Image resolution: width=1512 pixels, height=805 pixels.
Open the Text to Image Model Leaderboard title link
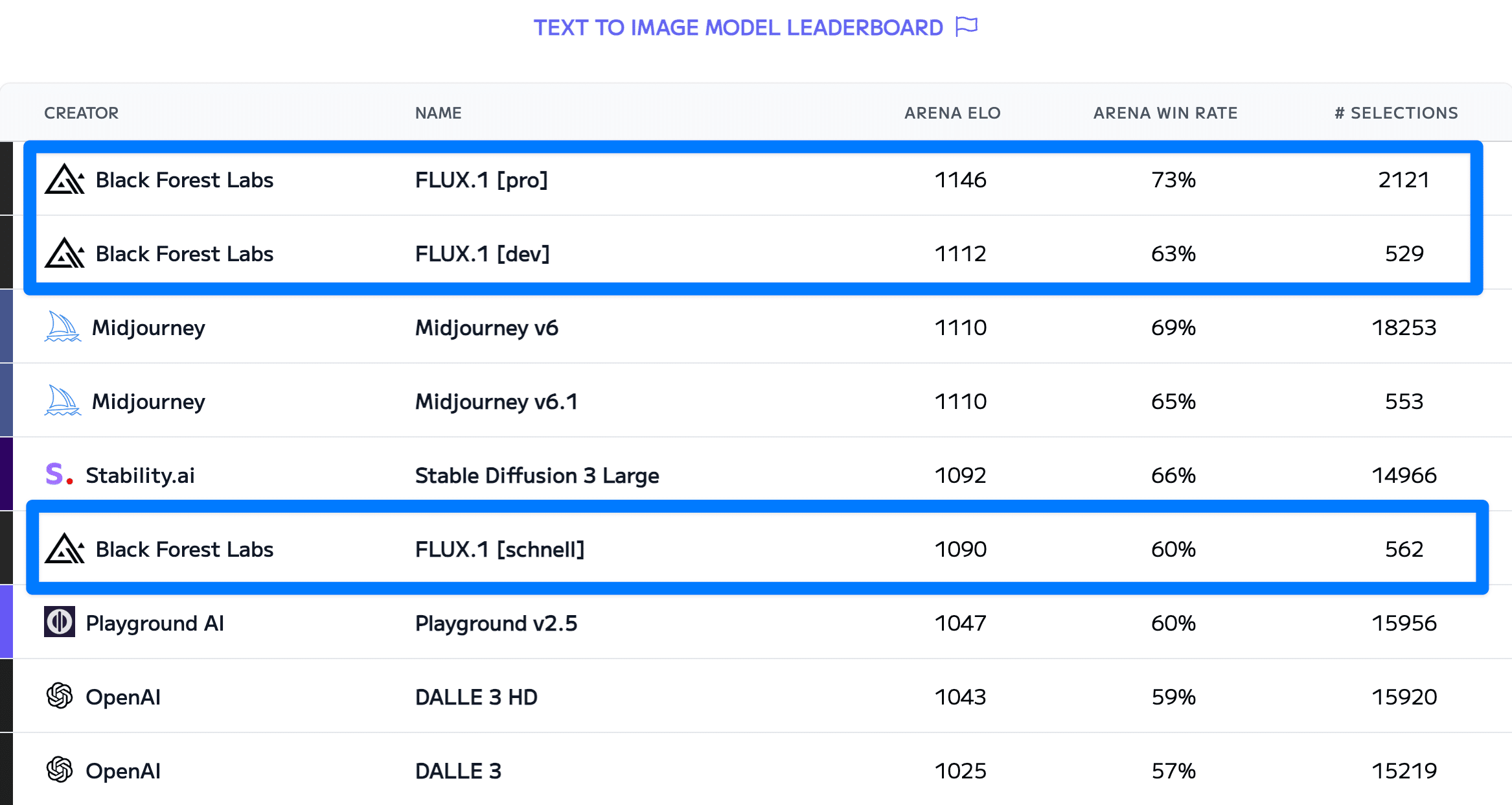(x=738, y=28)
